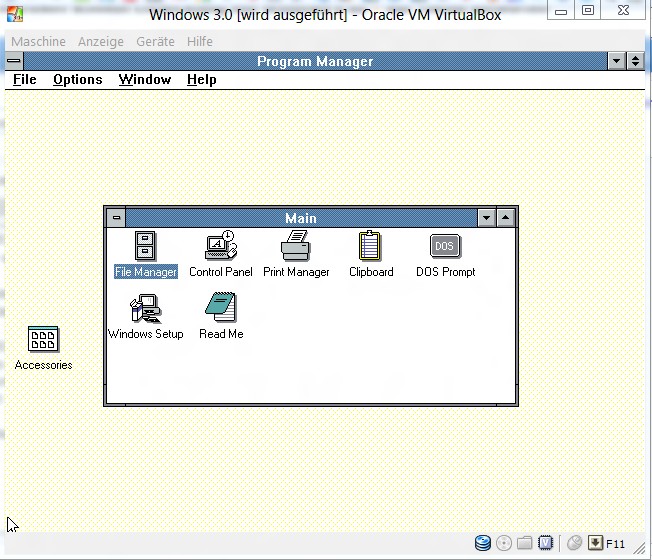
Task: Restore Program Manager with the double-arrow button
Action: click(635, 61)
